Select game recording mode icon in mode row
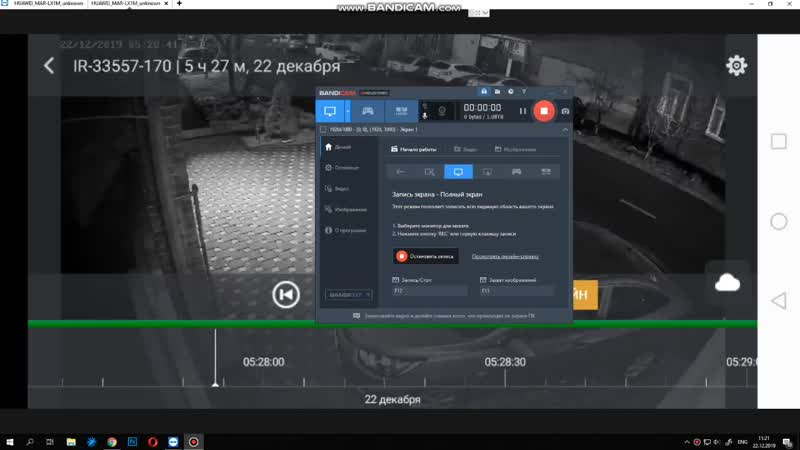This screenshot has height=450, width=800. point(516,172)
